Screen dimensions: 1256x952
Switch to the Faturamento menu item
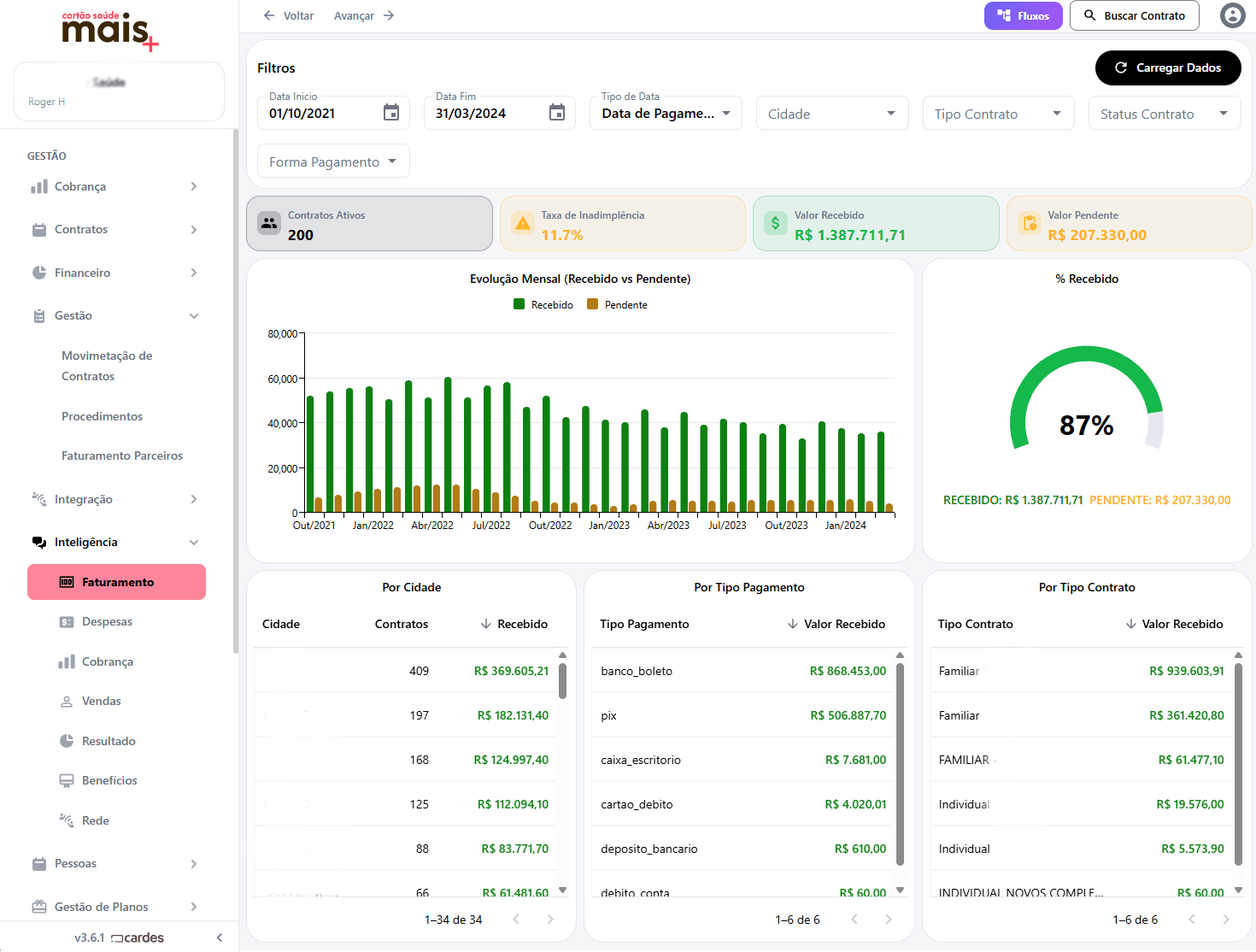pyautogui.click(x=116, y=582)
